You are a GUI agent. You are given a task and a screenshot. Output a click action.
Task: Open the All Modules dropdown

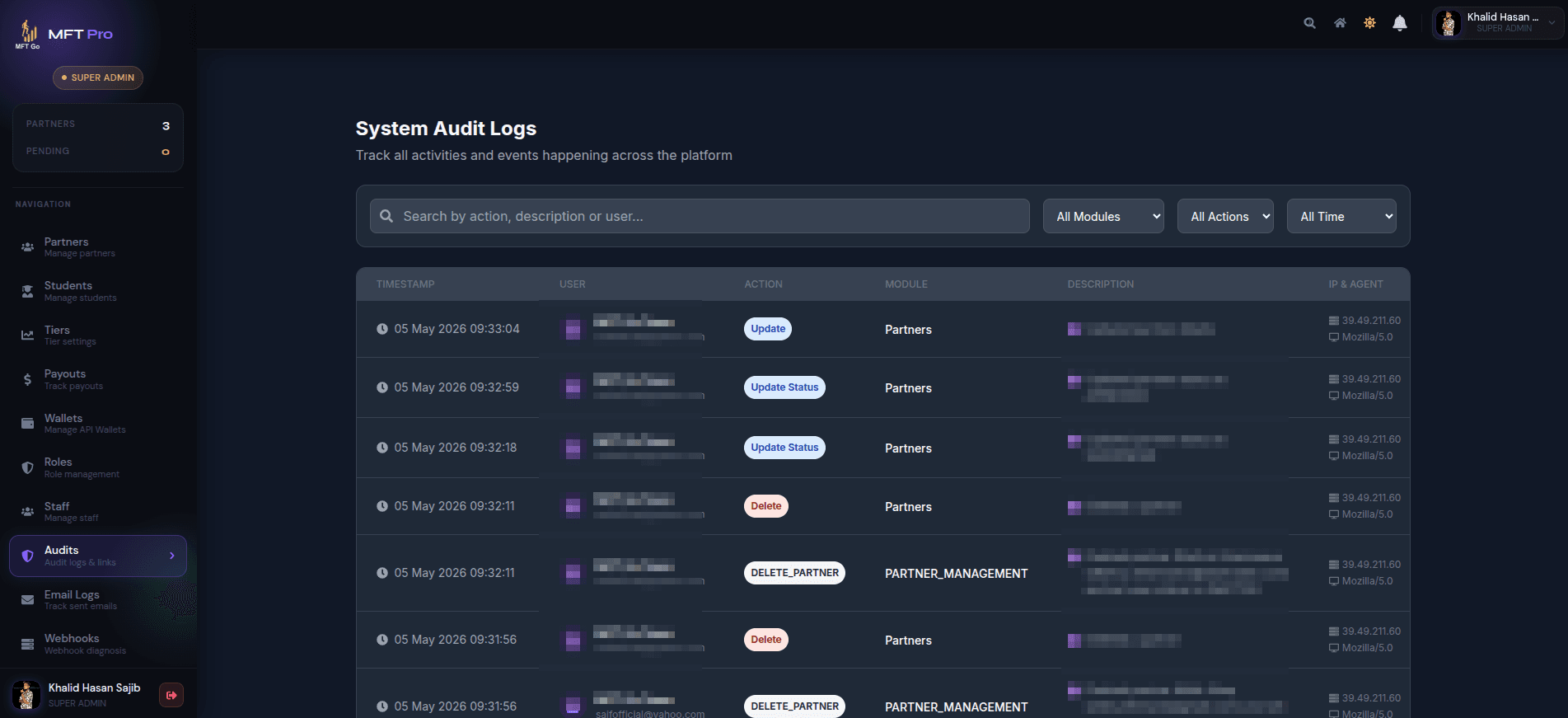[1103, 216]
